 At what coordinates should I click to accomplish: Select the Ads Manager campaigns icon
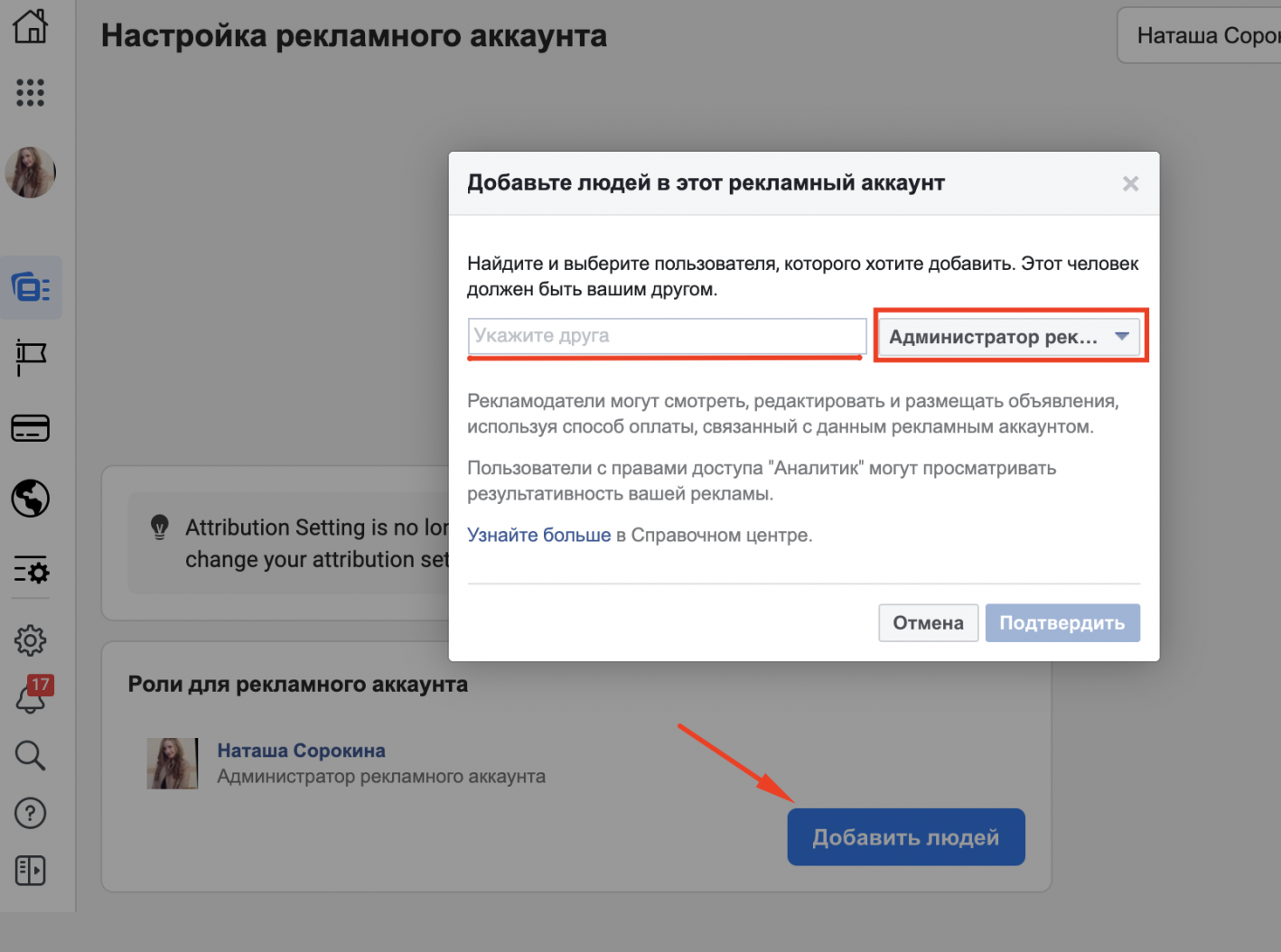[31, 288]
